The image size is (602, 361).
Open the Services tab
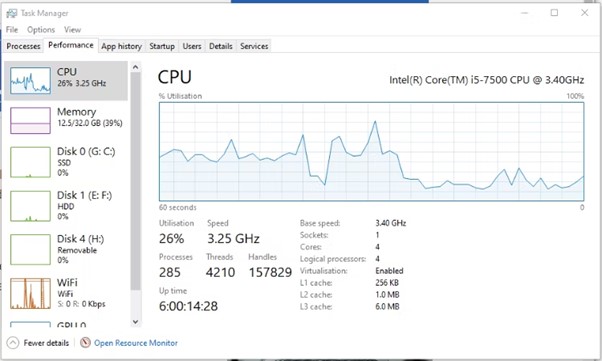pyautogui.click(x=254, y=46)
